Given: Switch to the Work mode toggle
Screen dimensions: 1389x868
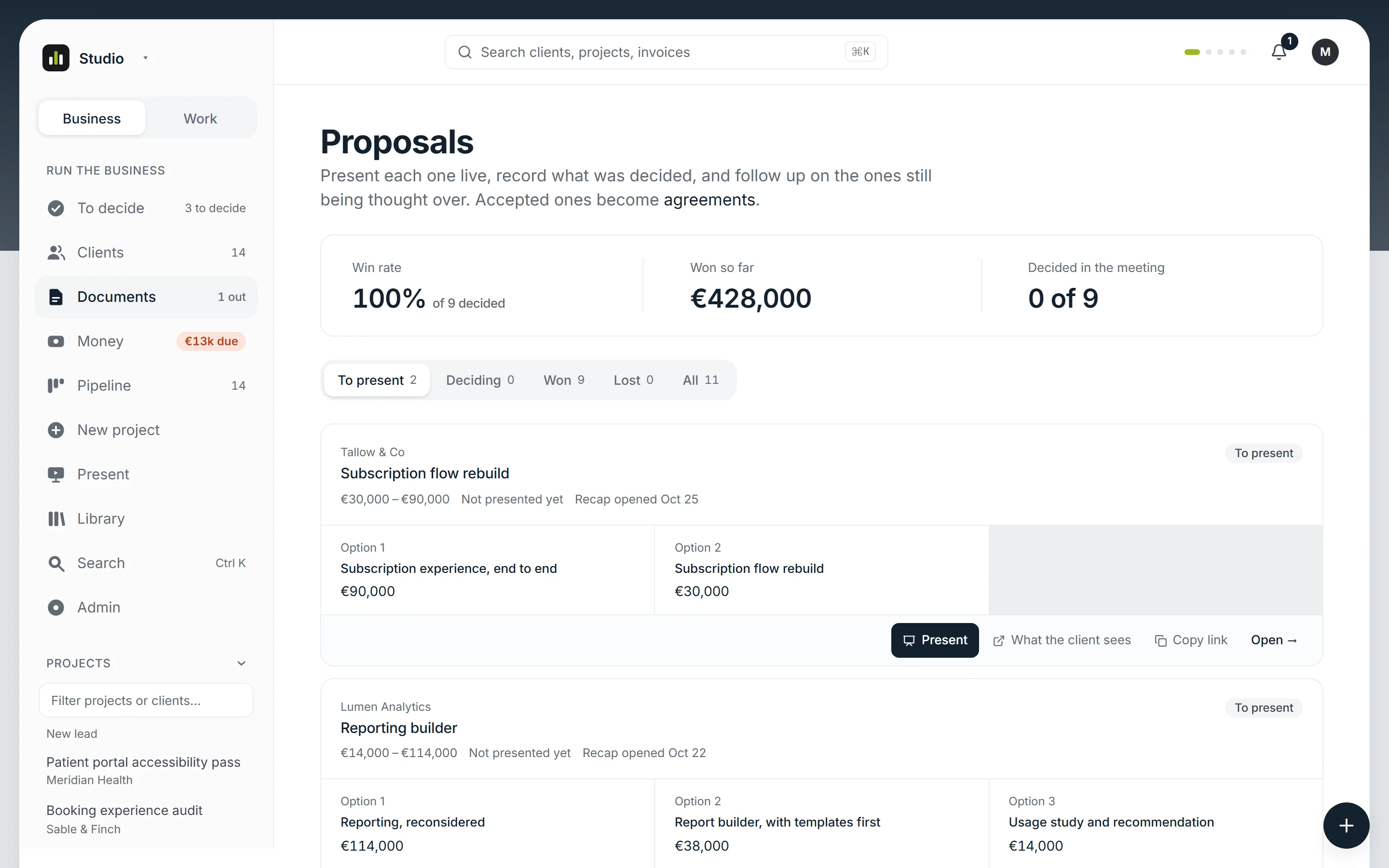Looking at the screenshot, I should point(200,118).
